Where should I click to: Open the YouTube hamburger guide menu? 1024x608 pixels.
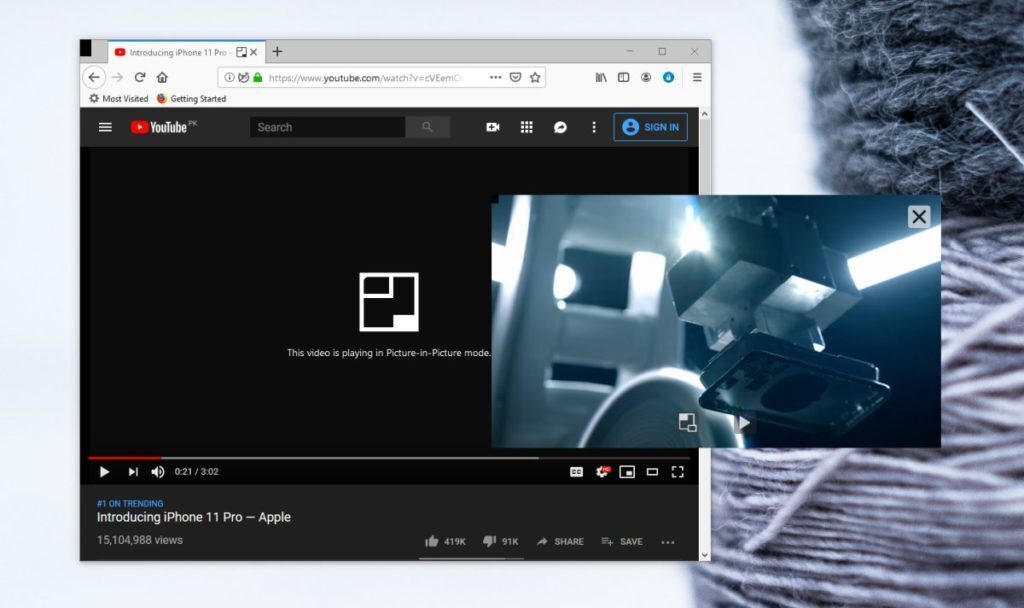[105, 127]
